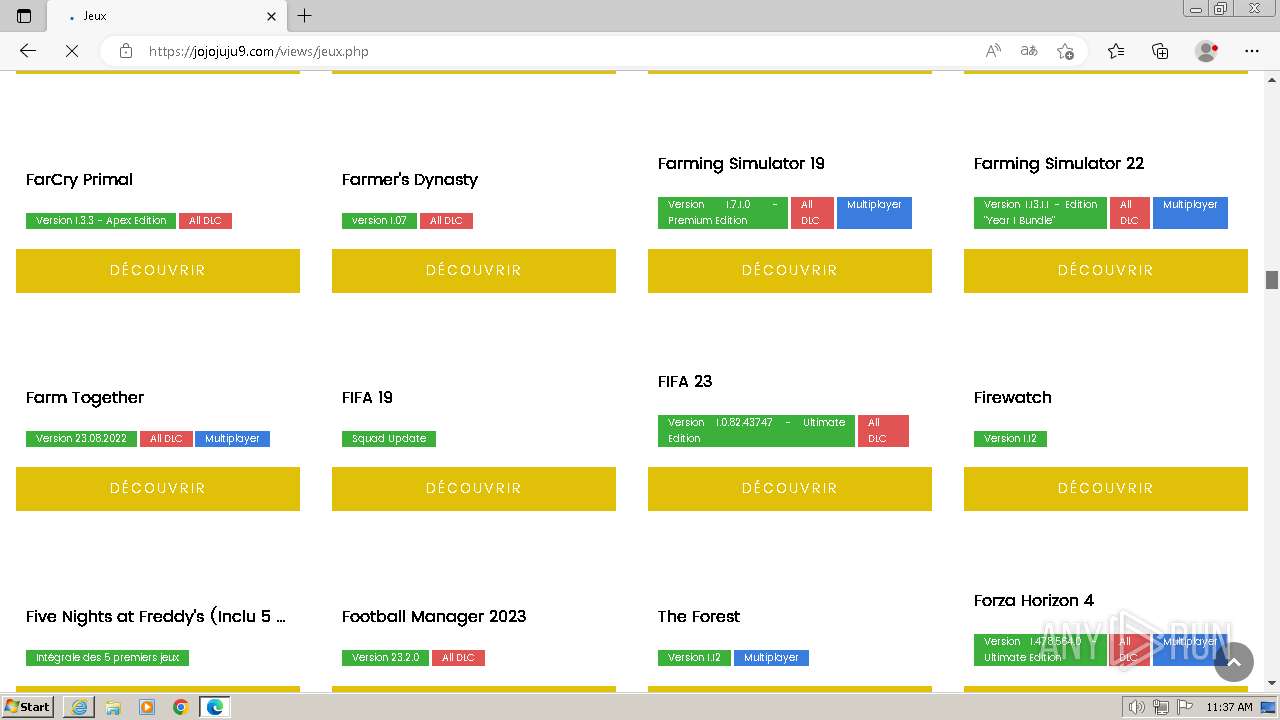Open the Action Center flag icon
The height and width of the screenshot is (720, 1280).
pyautogui.click(x=1185, y=707)
